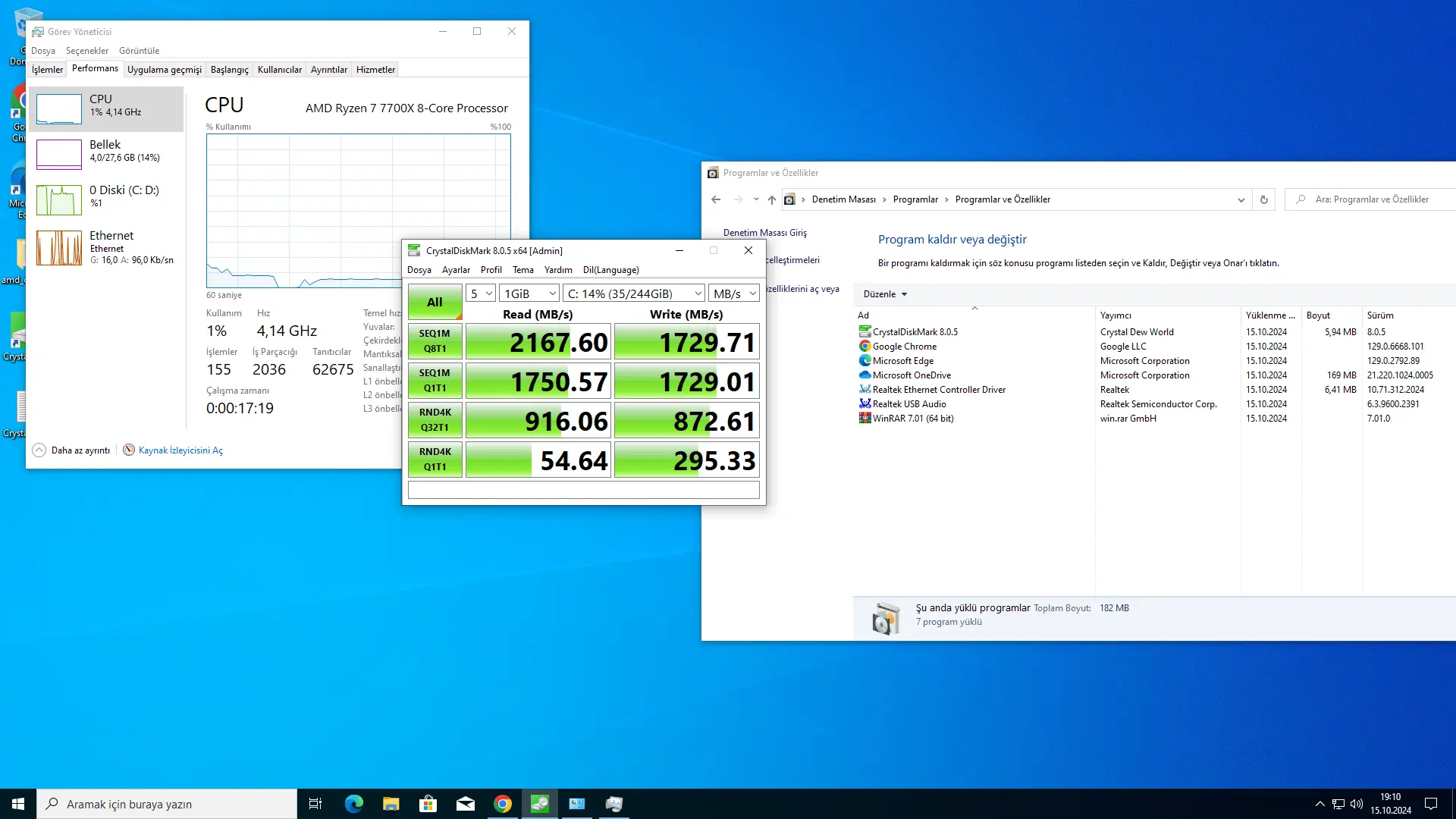1456x819 pixels.
Task: Select Realtek Ethernet Controller Driver entry
Action: coord(939,390)
